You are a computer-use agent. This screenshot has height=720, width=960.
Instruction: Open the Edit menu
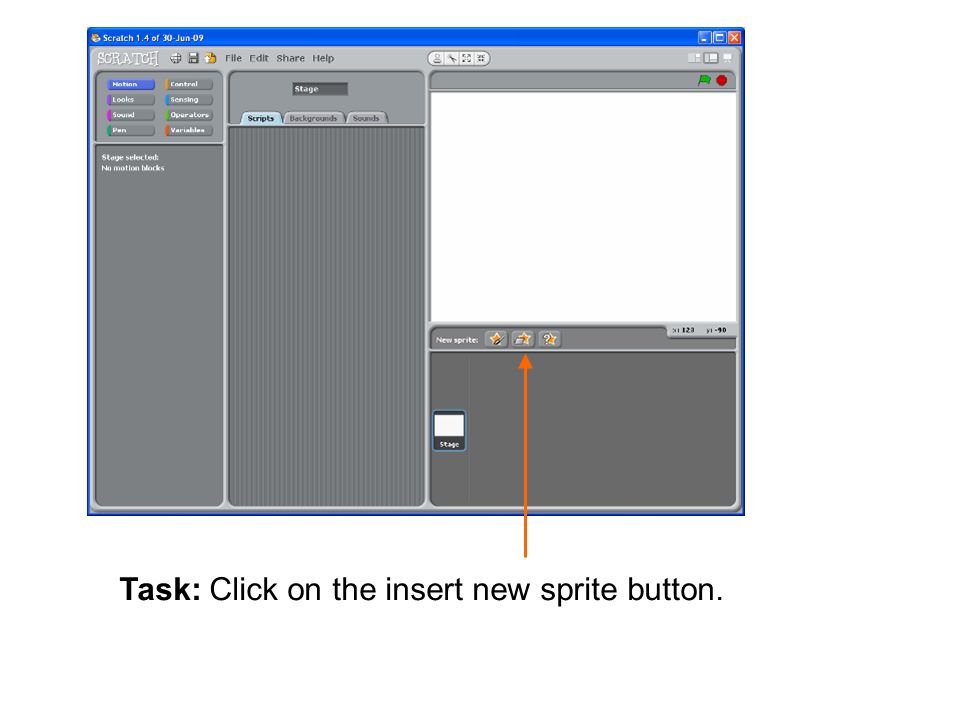(259, 58)
